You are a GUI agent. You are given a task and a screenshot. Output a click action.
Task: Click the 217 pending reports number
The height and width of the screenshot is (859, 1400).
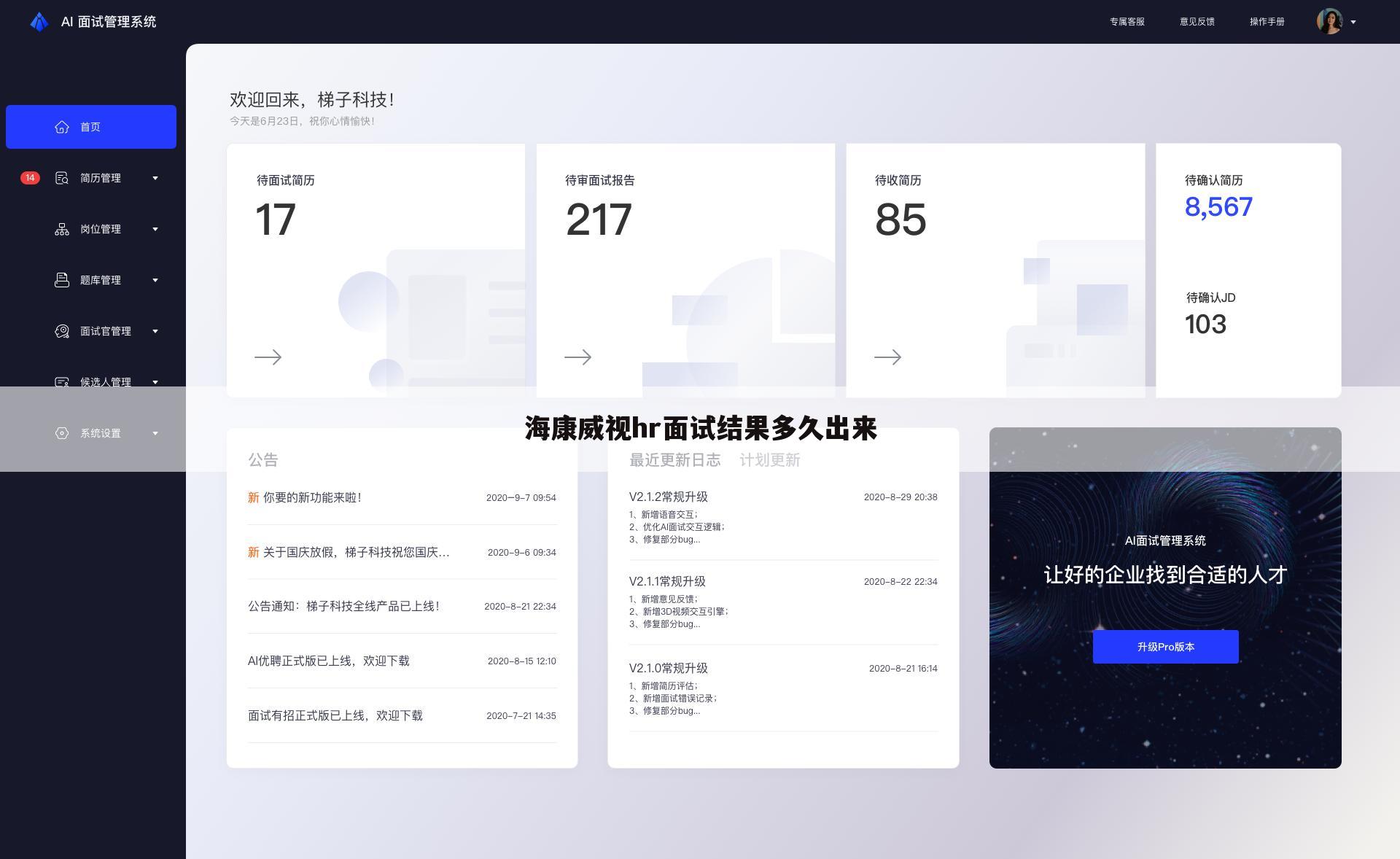[x=599, y=219]
